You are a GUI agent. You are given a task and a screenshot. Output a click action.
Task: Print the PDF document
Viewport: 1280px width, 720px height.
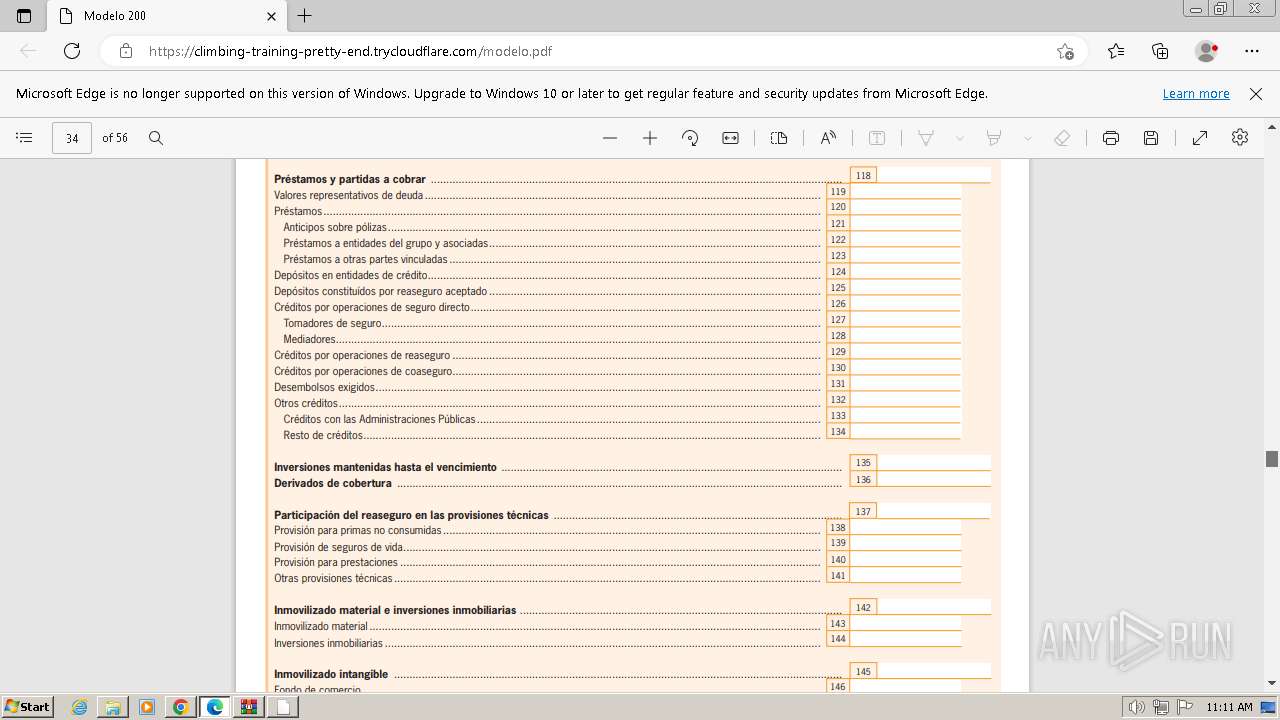click(x=1111, y=138)
